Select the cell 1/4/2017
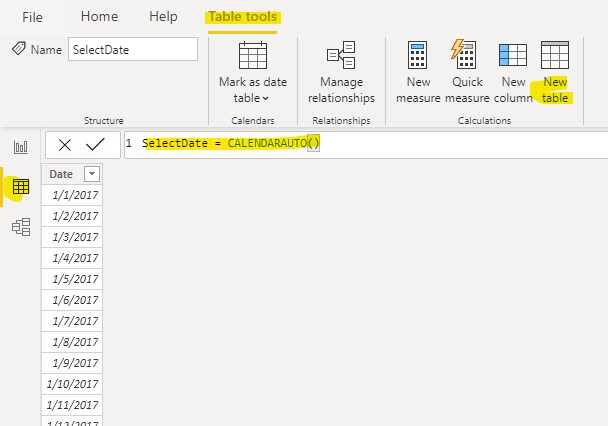This screenshot has width=608, height=426. (x=72, y=258)
